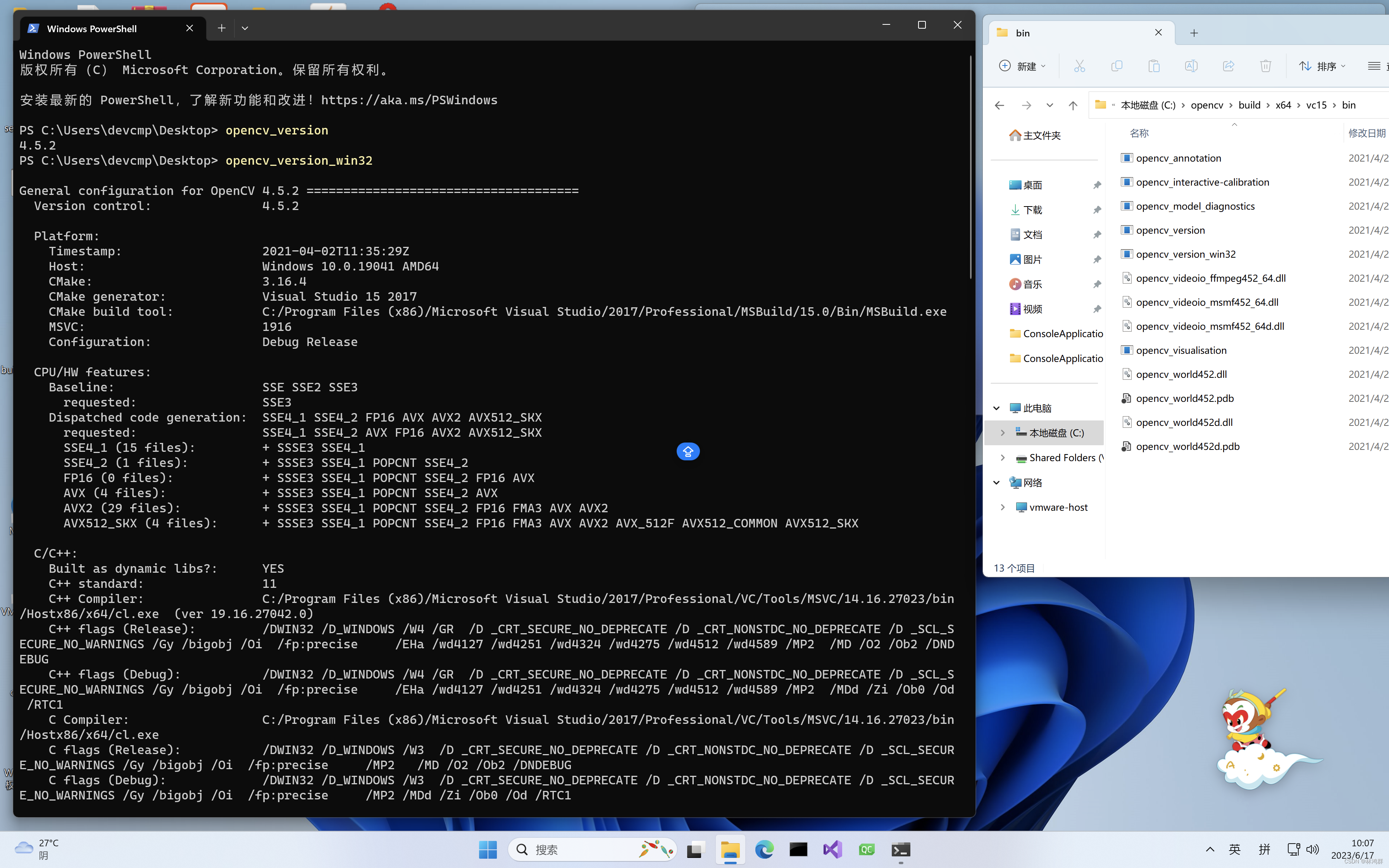Unpin 音乐 using its pin icon
The width and height of the screenshot is (1389, 868).
tap(1097, 284)
